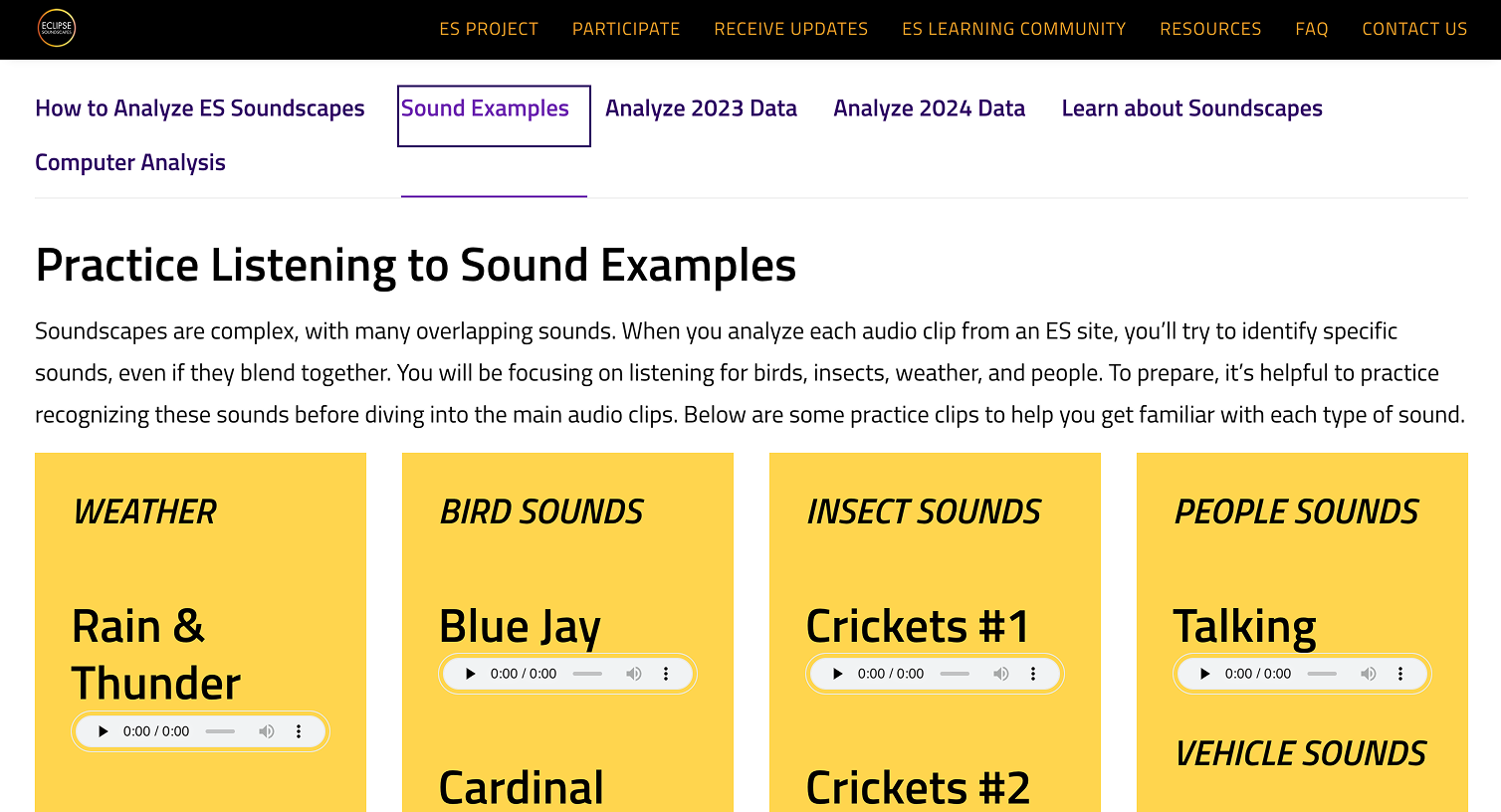
Task: Go to the FAQ page
Action: tap(1312, 29)
